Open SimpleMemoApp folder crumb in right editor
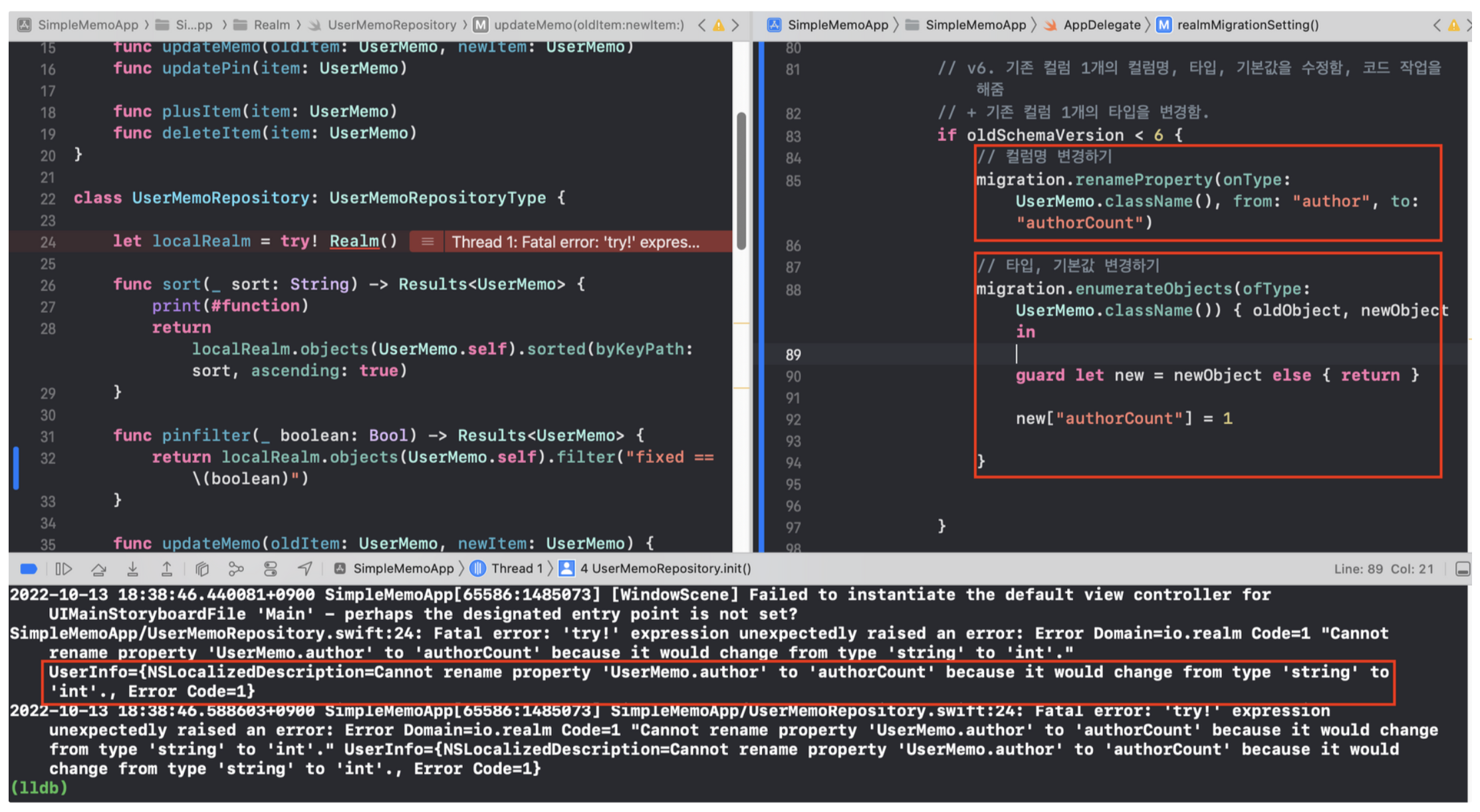The width and height of the screenshot is (1480, 812). pyautogui.click(x=966, y=25)
